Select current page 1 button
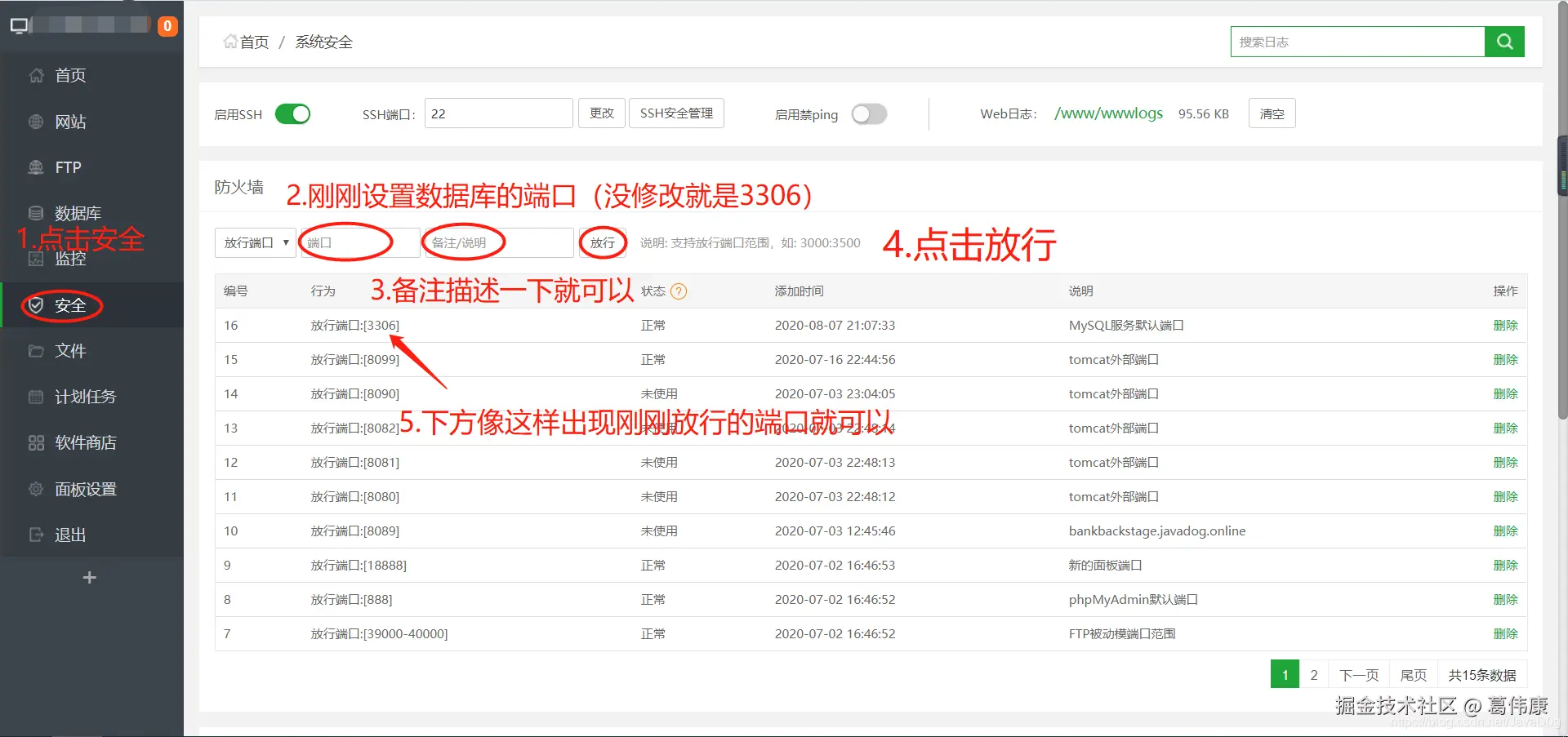 (1285, 675)
